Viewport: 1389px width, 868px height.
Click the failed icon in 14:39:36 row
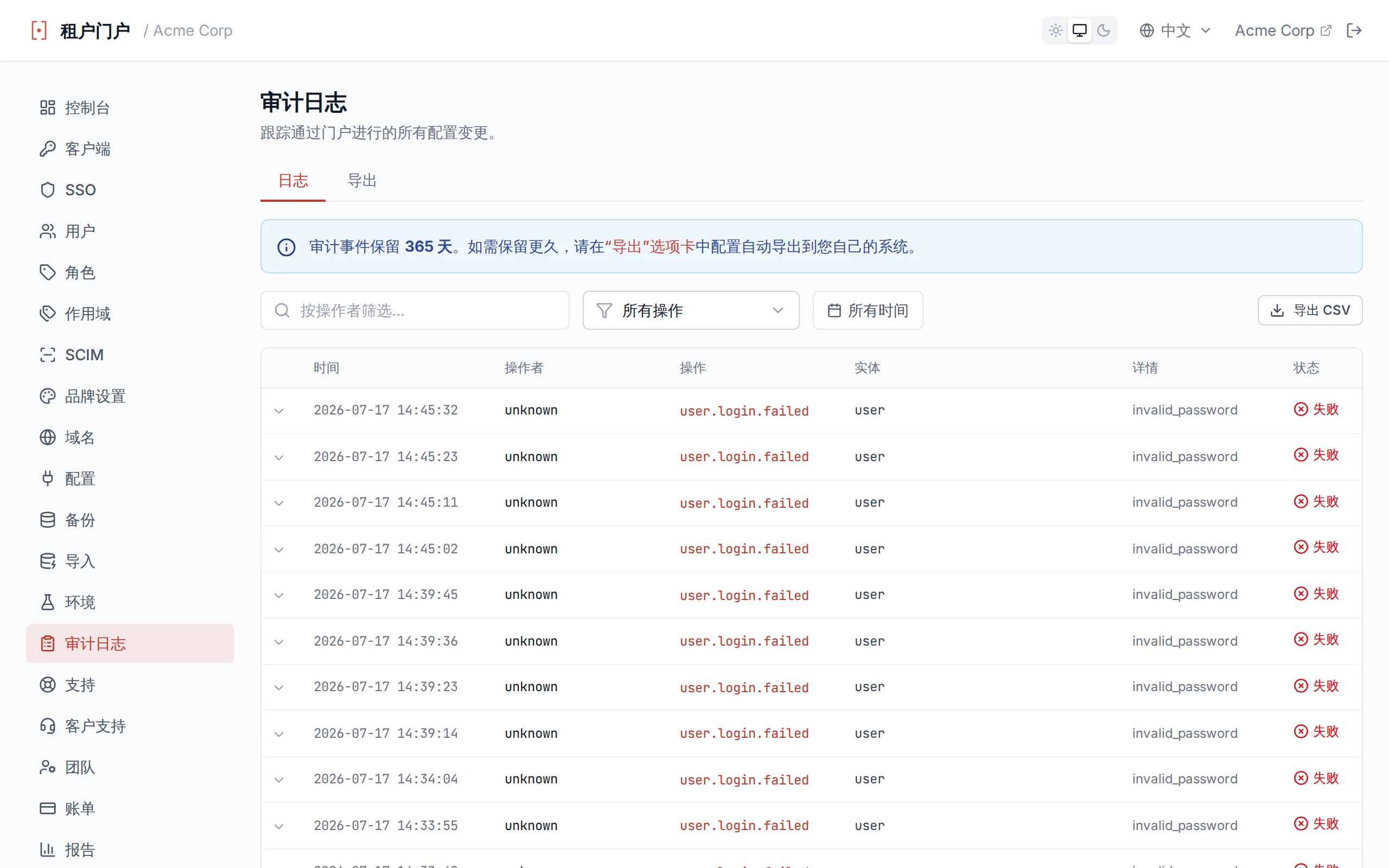click(x=1301, y=640)
